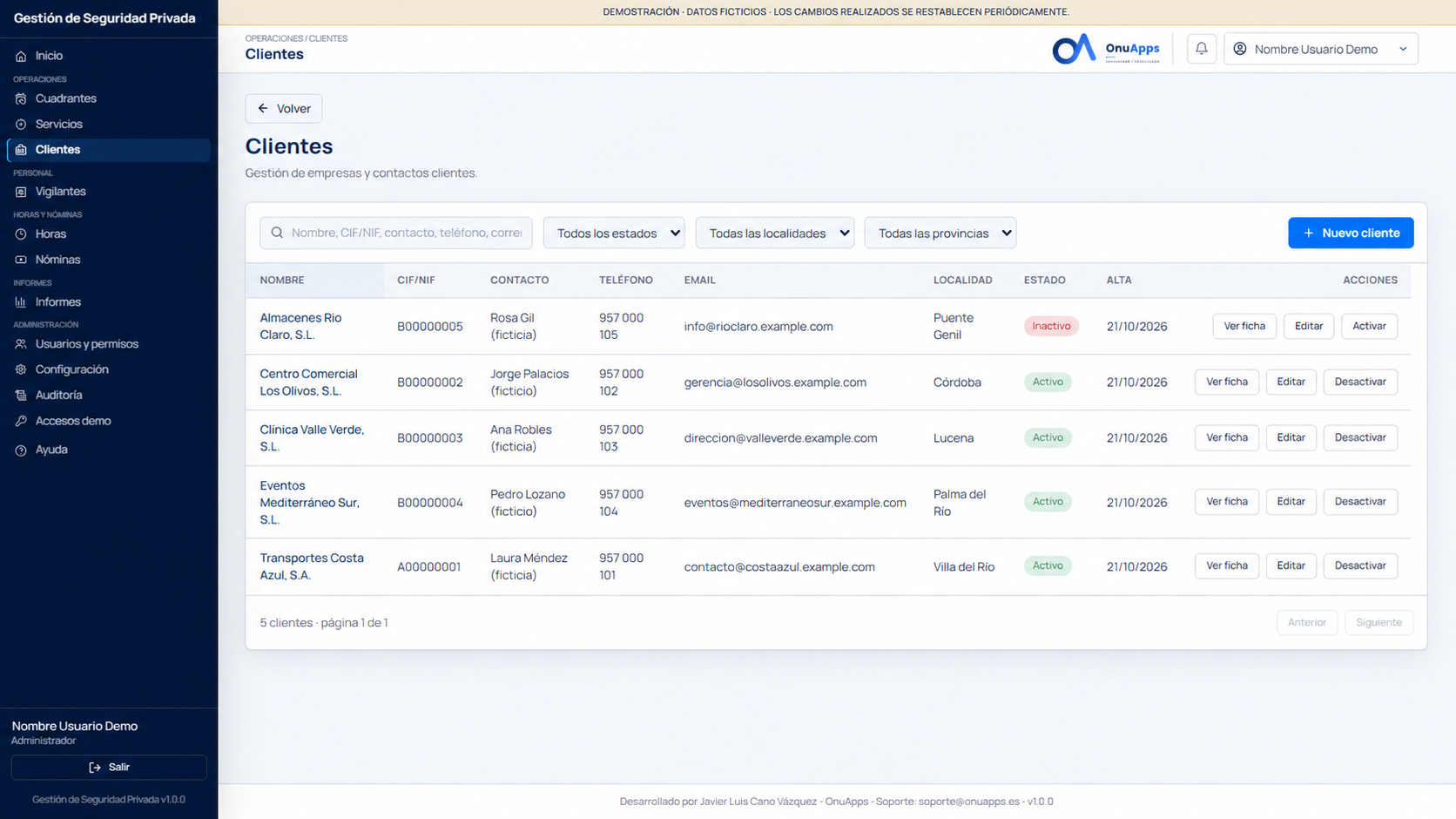The width and height of the screenshot is (1456, 819).
Task: Open the Centro Comercial Los Olivos name link
Action: pos(308,382)
